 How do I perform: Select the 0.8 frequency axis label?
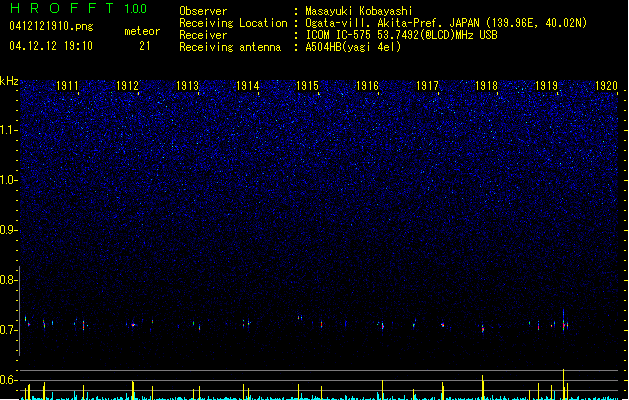pyautogui.click(x=9, y=280)
